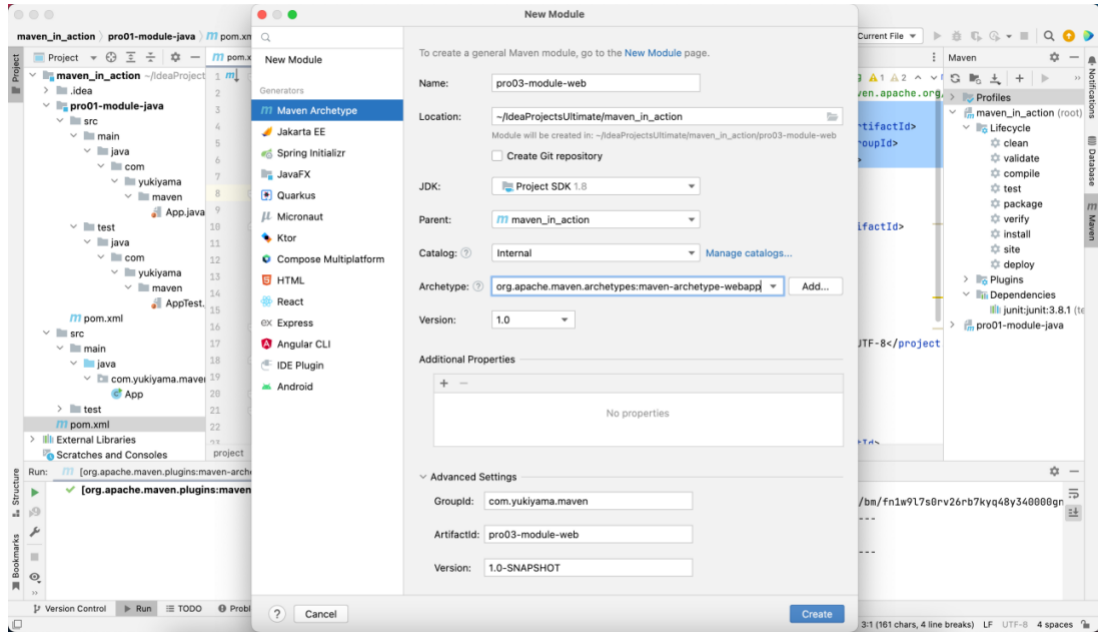Open the Catalog Internal dropdown

click(595, 253)
